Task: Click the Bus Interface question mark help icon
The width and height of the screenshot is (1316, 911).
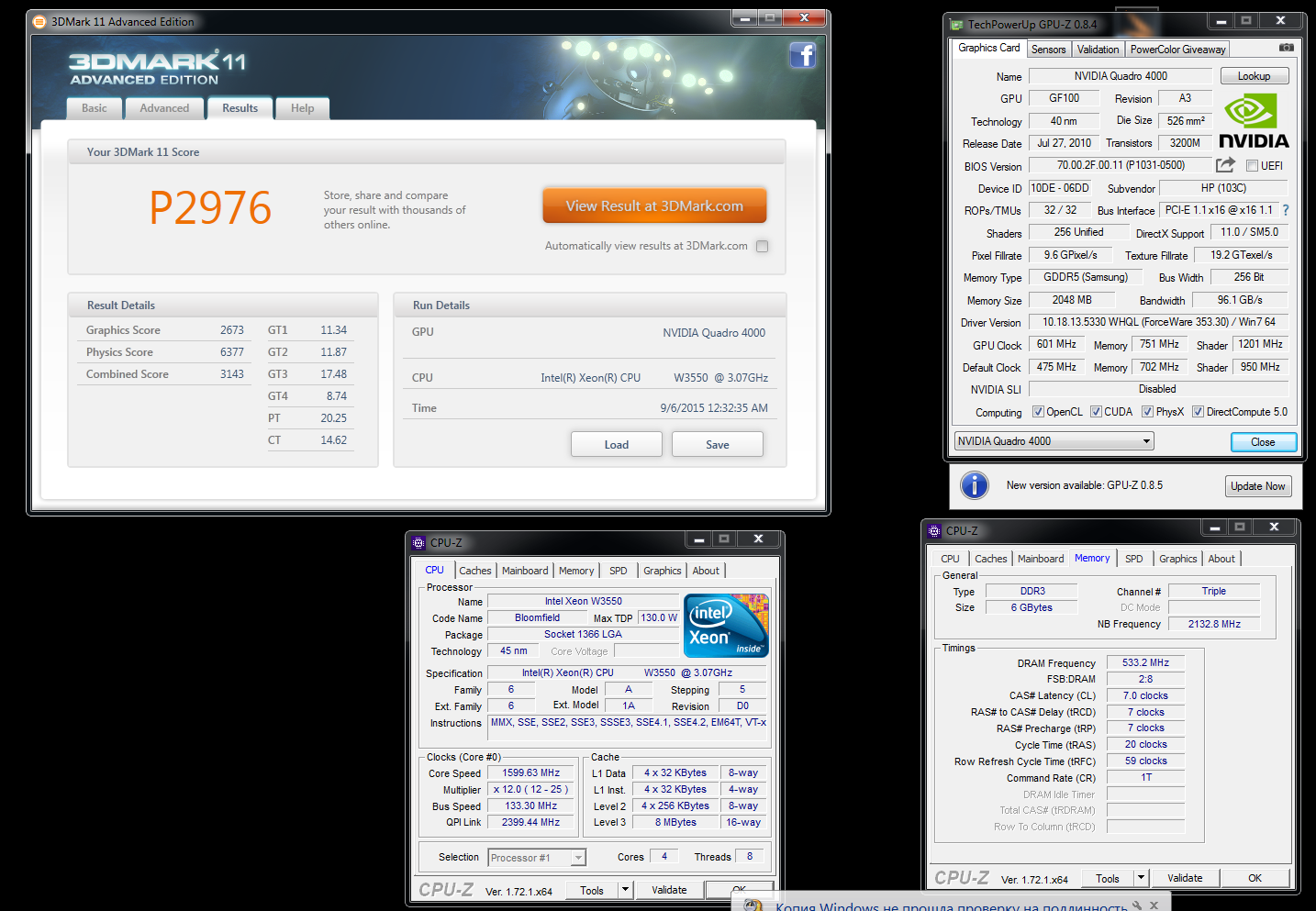Action: click(x=1286, y=210)
